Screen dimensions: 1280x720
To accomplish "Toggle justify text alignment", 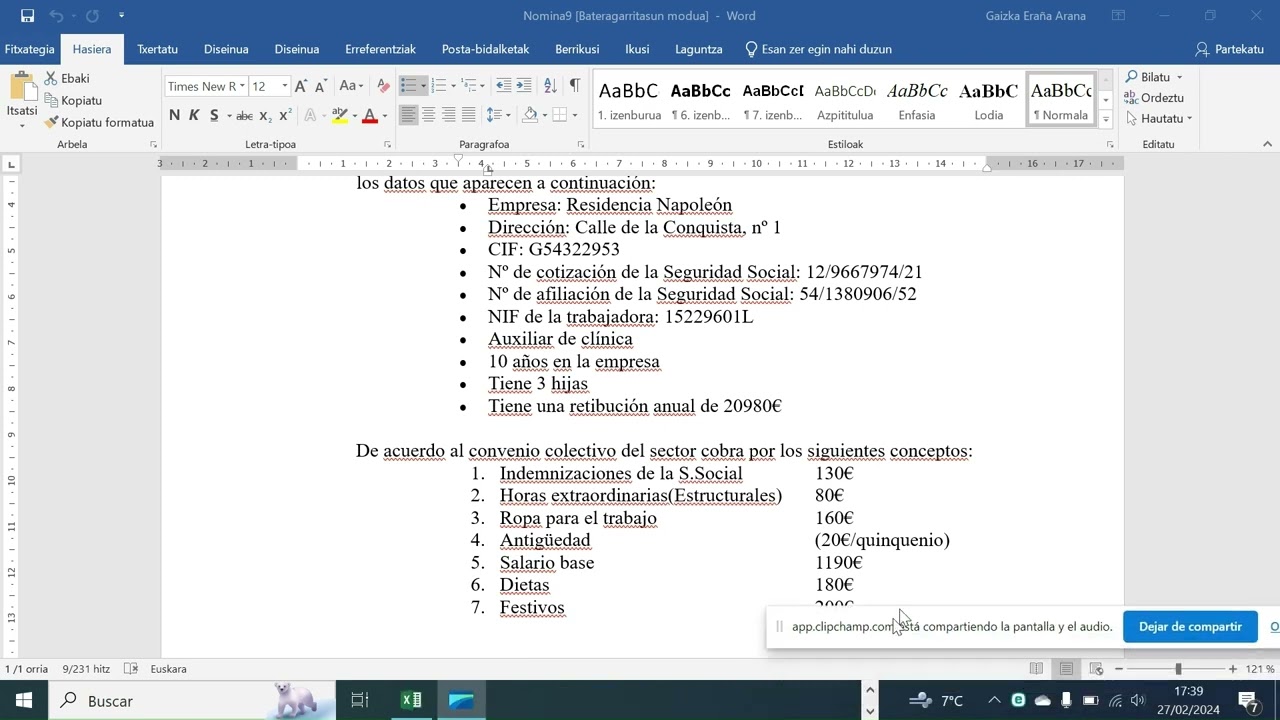I will [468, 116].
